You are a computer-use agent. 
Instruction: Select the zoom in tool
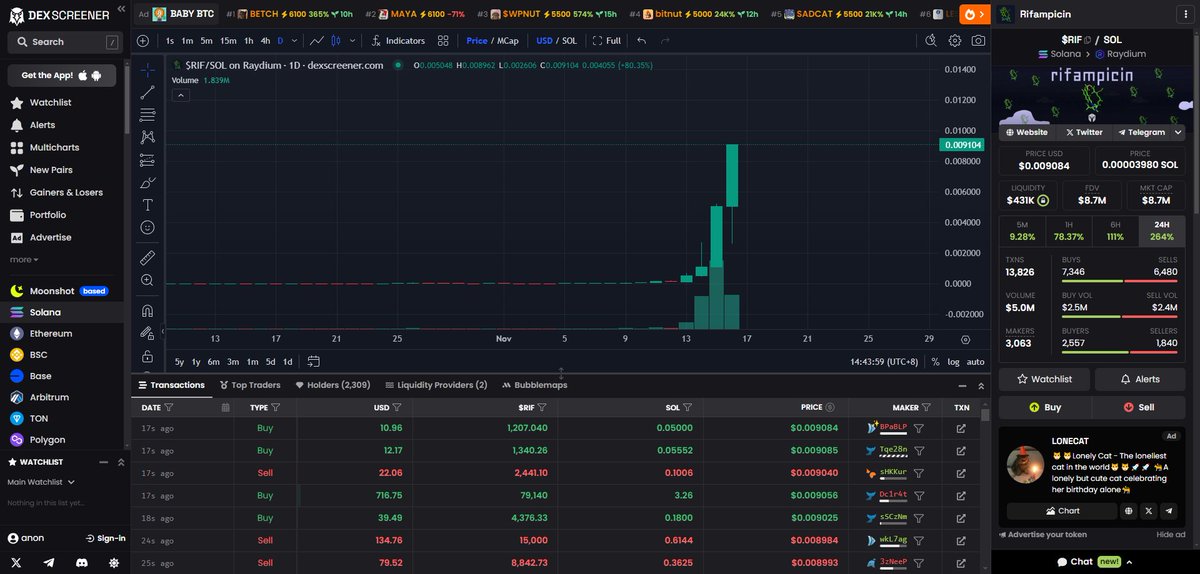[x=148, y=281]
